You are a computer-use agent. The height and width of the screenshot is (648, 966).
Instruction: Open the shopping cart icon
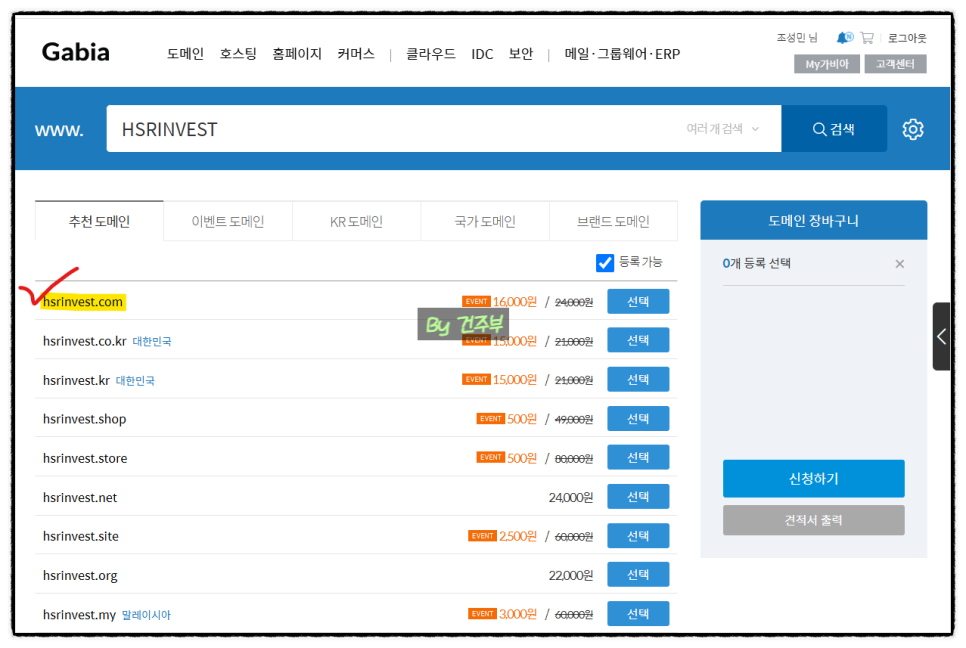867,38
